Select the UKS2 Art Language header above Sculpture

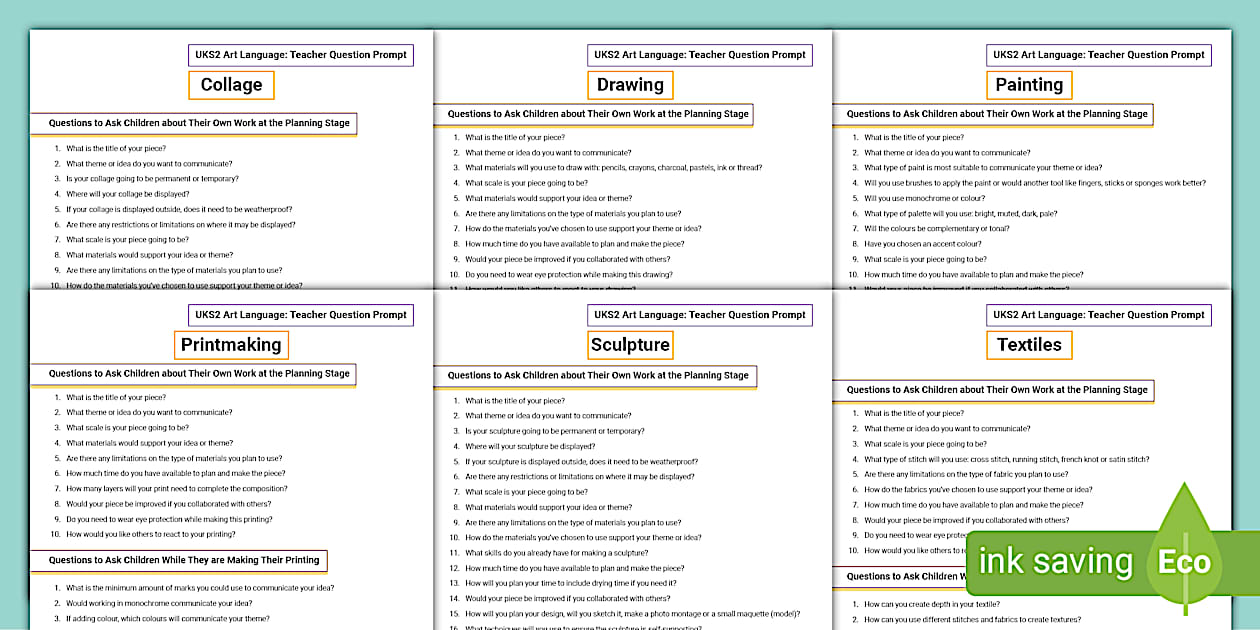click(x=700, y=315)
